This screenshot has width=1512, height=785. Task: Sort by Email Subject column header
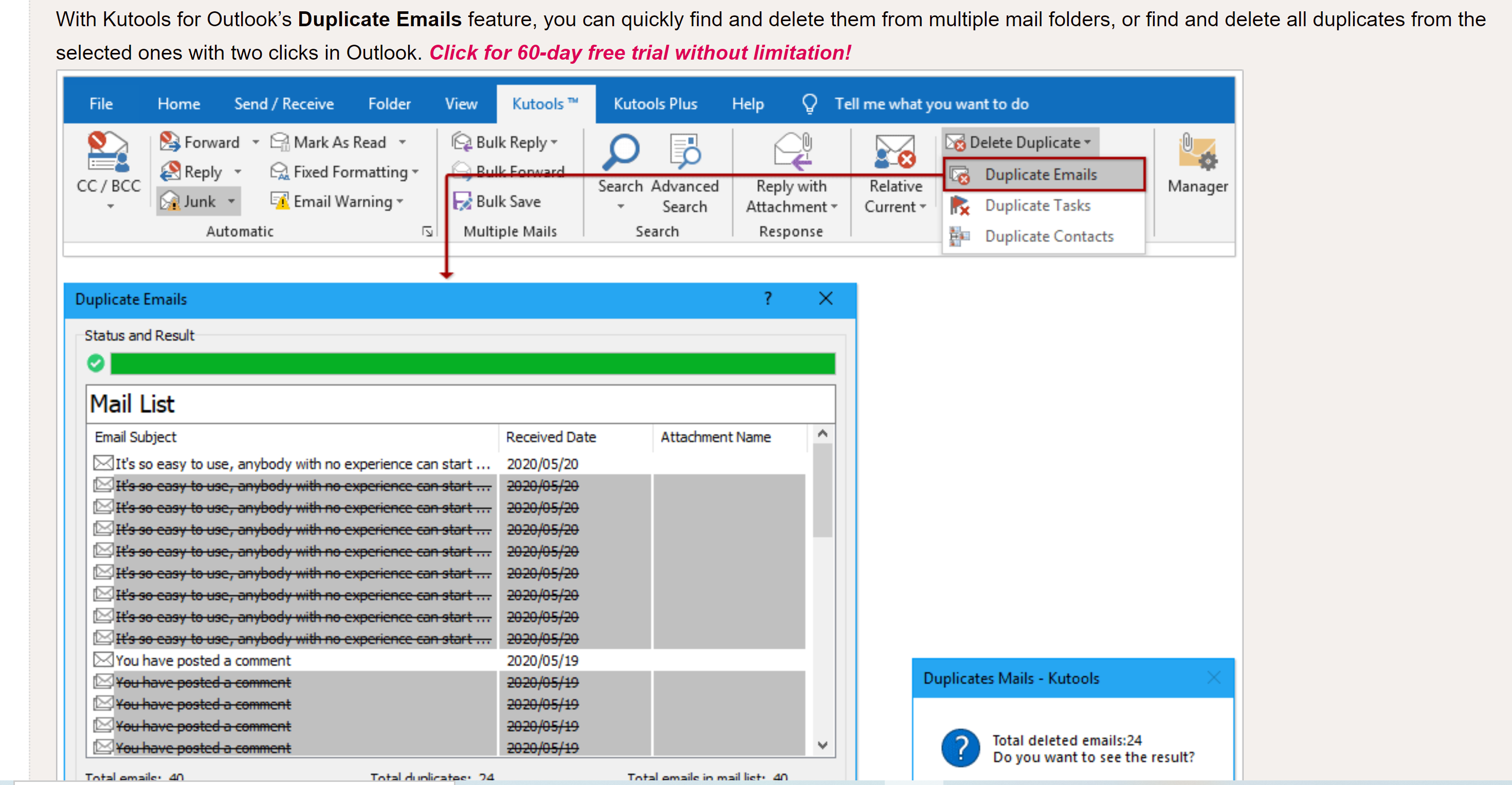[x=294, y=437]
